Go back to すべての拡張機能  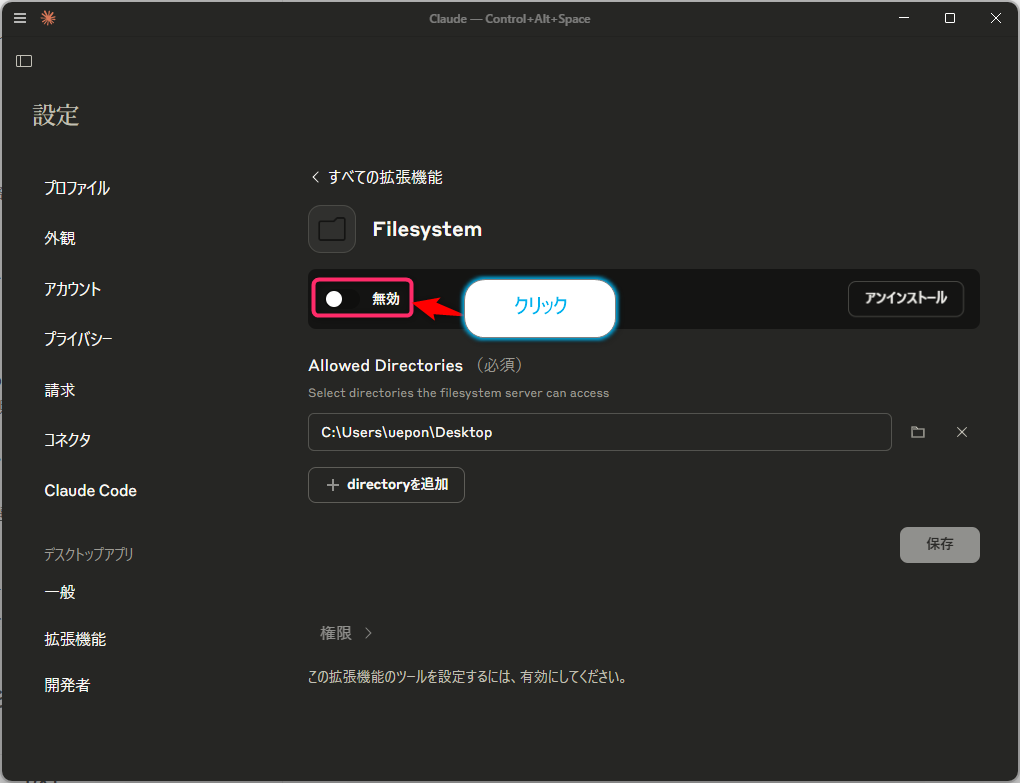point(377,177)
